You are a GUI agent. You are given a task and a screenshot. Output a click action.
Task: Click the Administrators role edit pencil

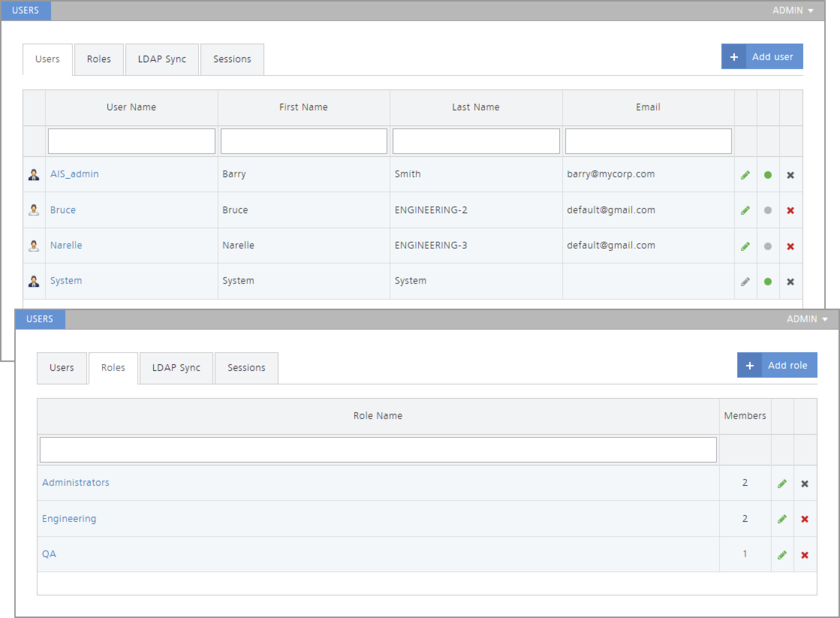coord(782,484)
